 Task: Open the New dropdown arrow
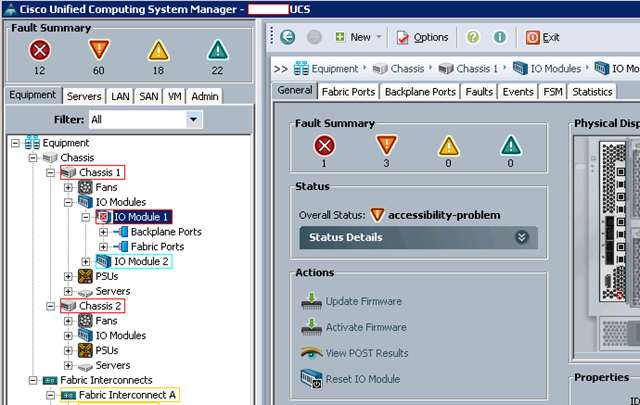[x=379, y=37]
